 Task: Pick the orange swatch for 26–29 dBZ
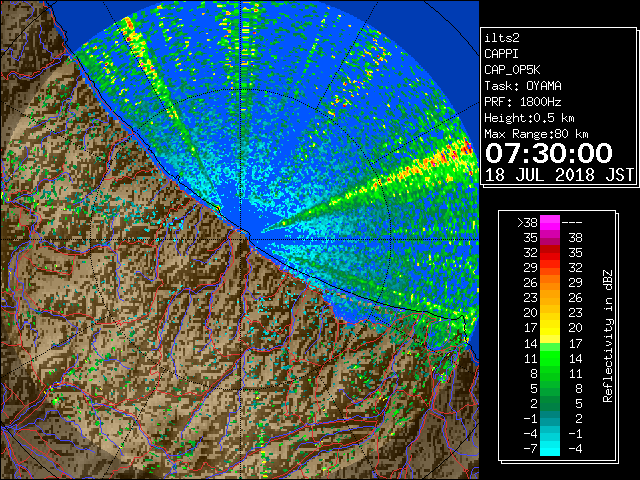550,282
